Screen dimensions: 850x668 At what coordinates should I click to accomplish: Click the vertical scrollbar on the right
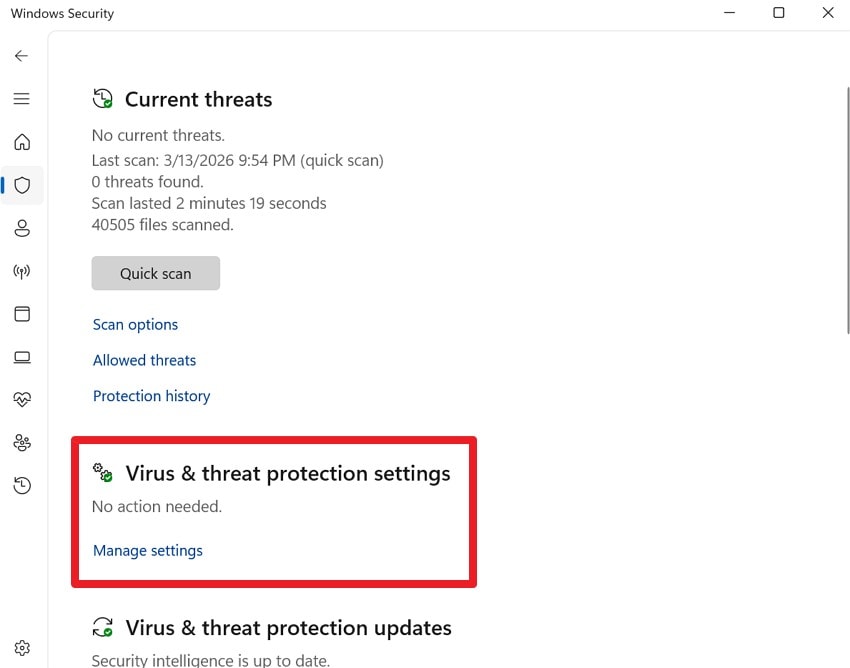(846, 210)
